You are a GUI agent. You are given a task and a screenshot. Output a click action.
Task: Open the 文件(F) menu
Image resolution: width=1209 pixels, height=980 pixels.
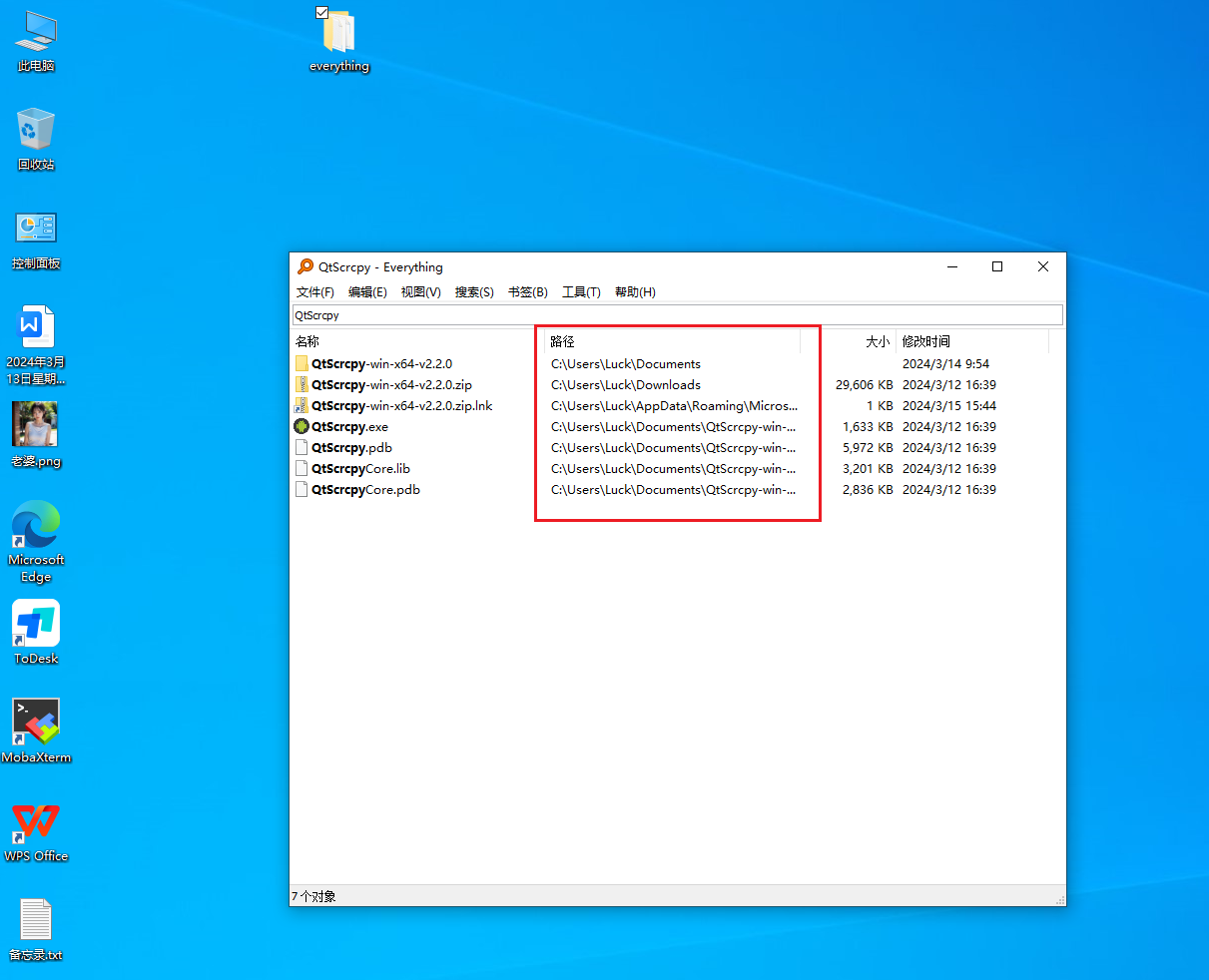click(315, 292)
